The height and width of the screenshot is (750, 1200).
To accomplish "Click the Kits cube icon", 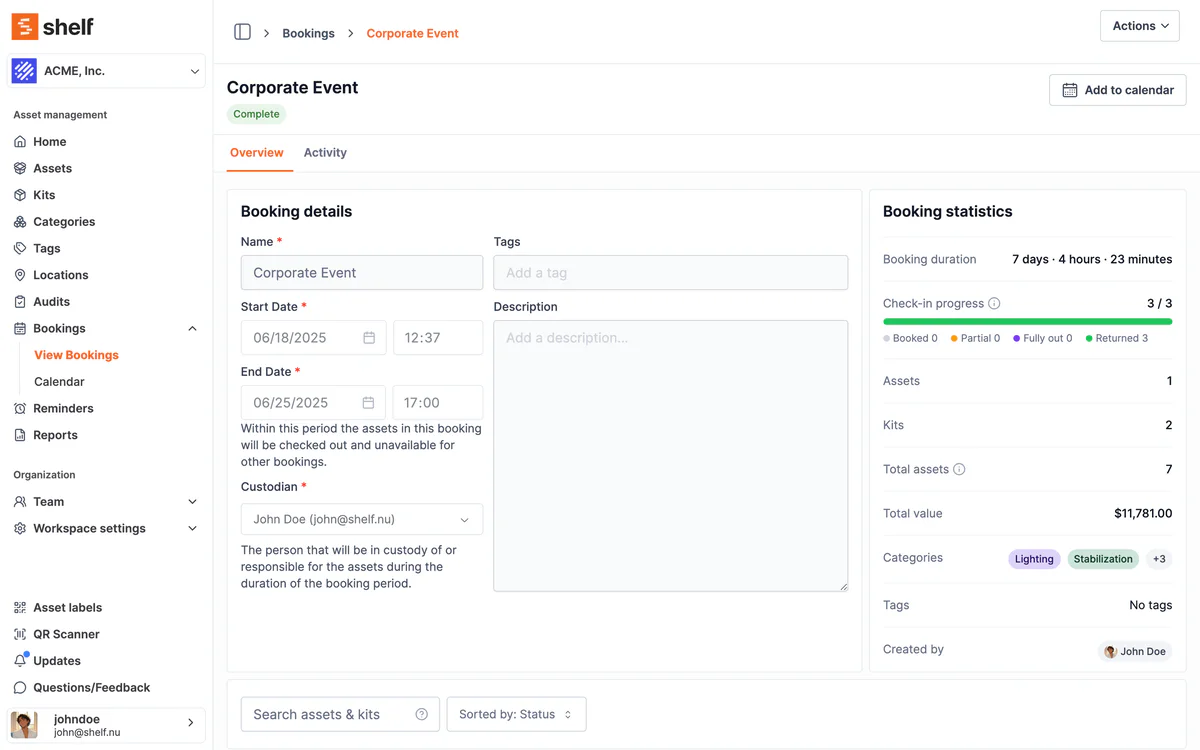I will tap(20, 195).
